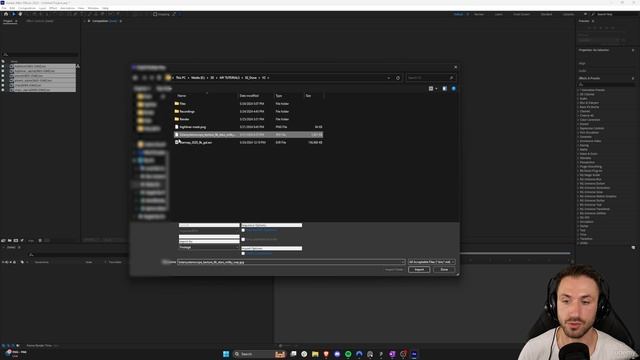The width and height of the screenshot is (640, 360).
Task: Click New folder in the import dialog
Action: point(164,88)
